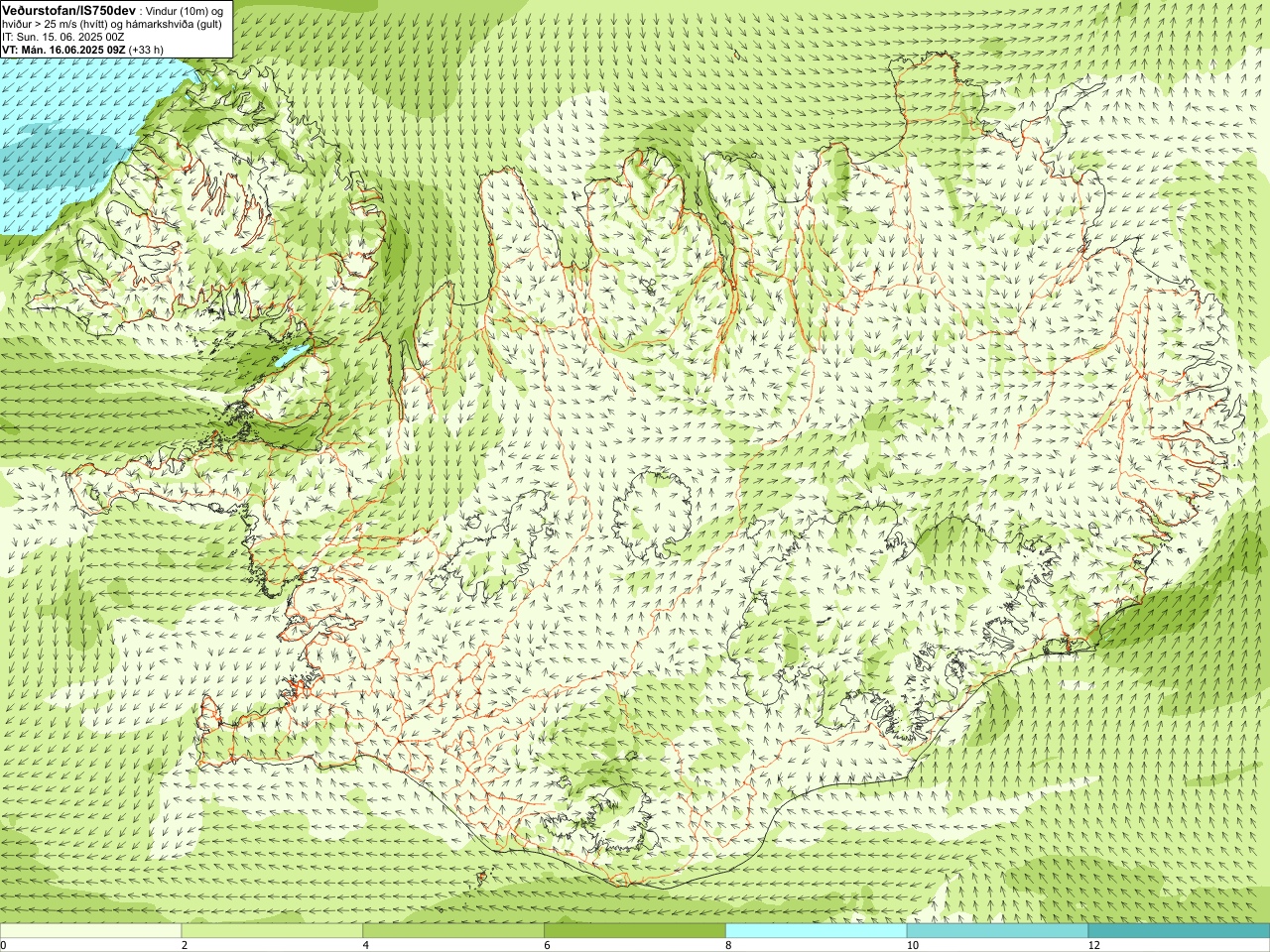Click the legend value '4'
The width and height of the screenshot is (1270, 952).
click(366, 945)
